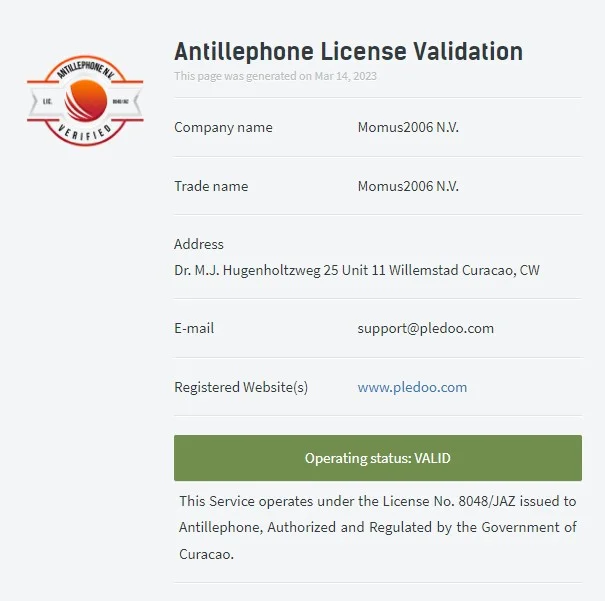Viewport: 605px width, 601px height.
Task: Click the Antillephone N.V. verified seal logo
Action: click(x=85, y=101)
